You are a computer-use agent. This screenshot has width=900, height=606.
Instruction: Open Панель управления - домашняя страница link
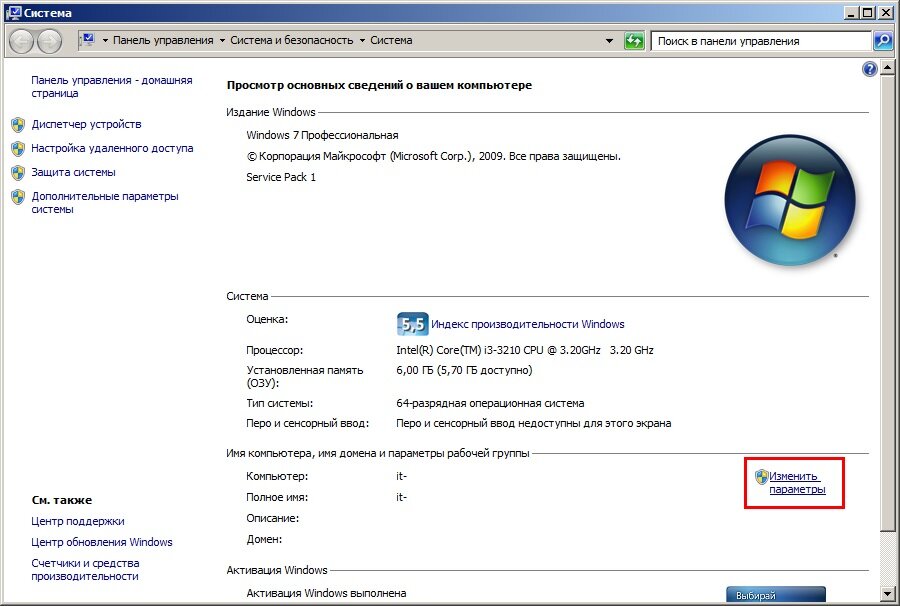(112, 87)
